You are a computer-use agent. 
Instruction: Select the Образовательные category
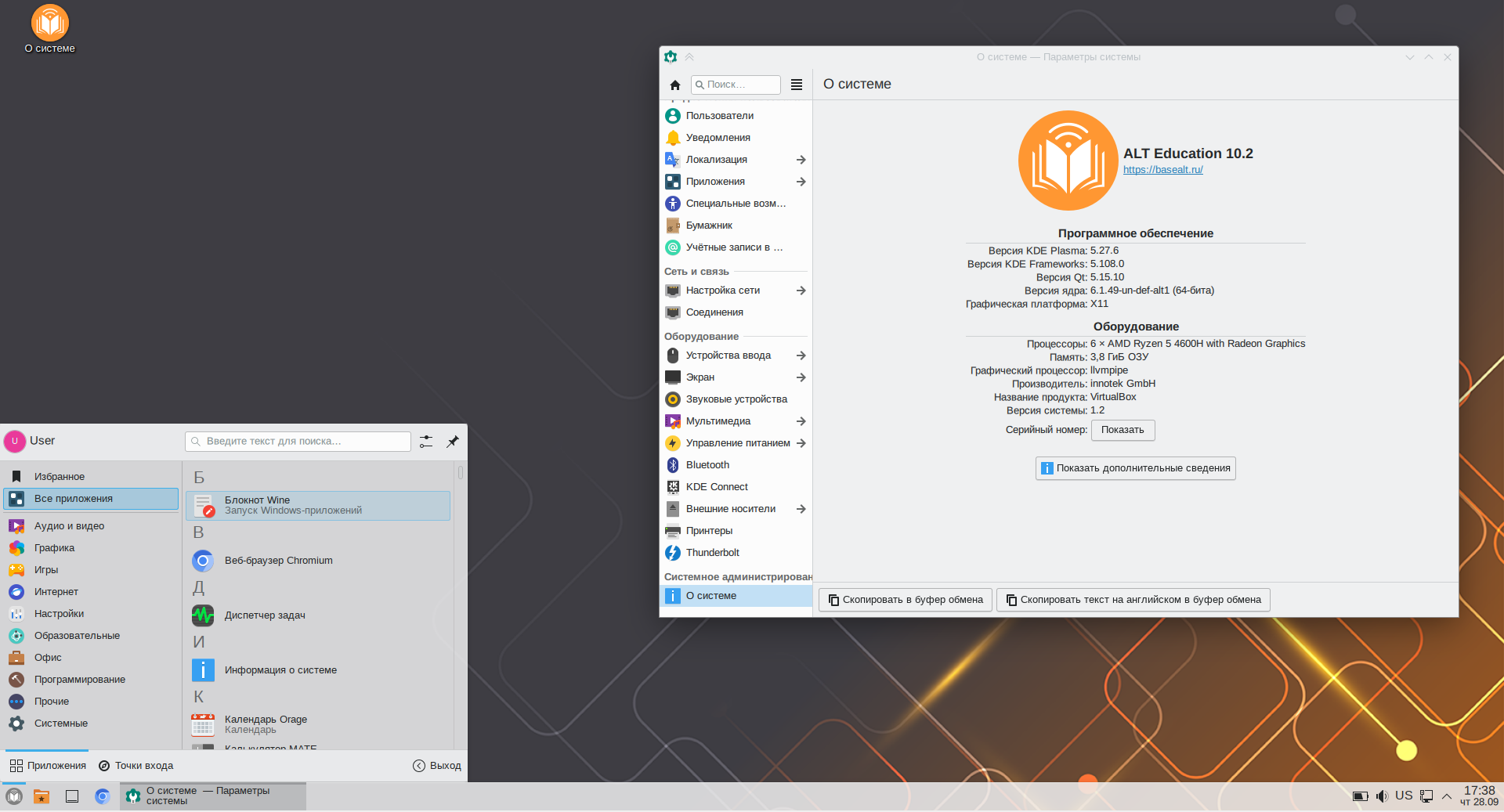[91, 636]
